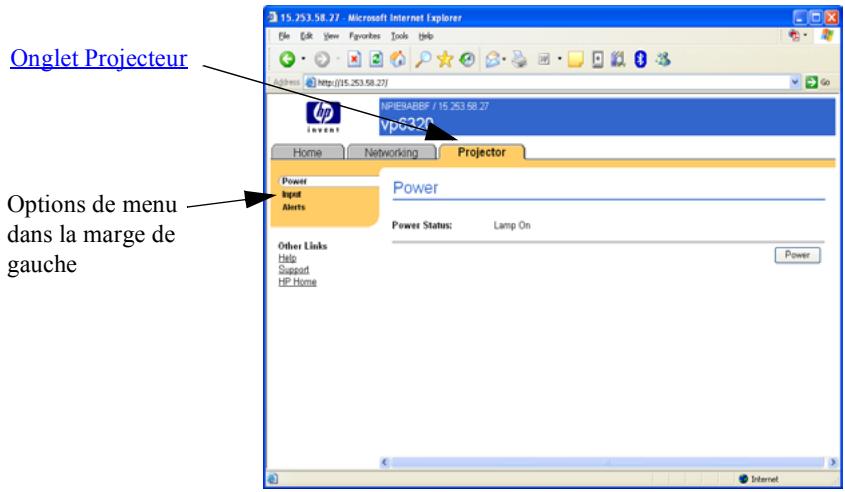Image resolution: width=845 pixels, height=492 pixels.
Task: Open the Edit menu
Action: [x=307, y=36]
